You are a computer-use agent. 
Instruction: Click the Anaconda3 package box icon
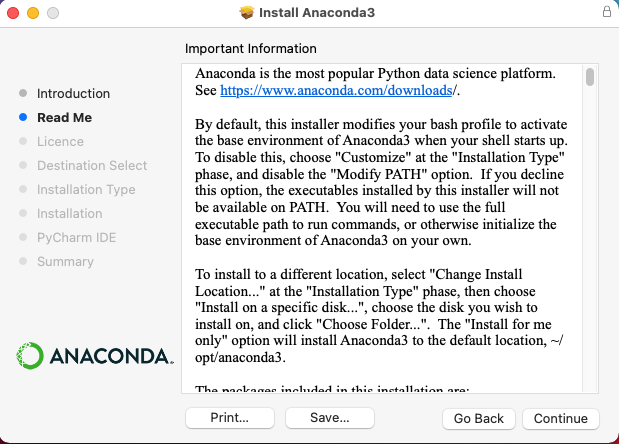click(247, 12)
